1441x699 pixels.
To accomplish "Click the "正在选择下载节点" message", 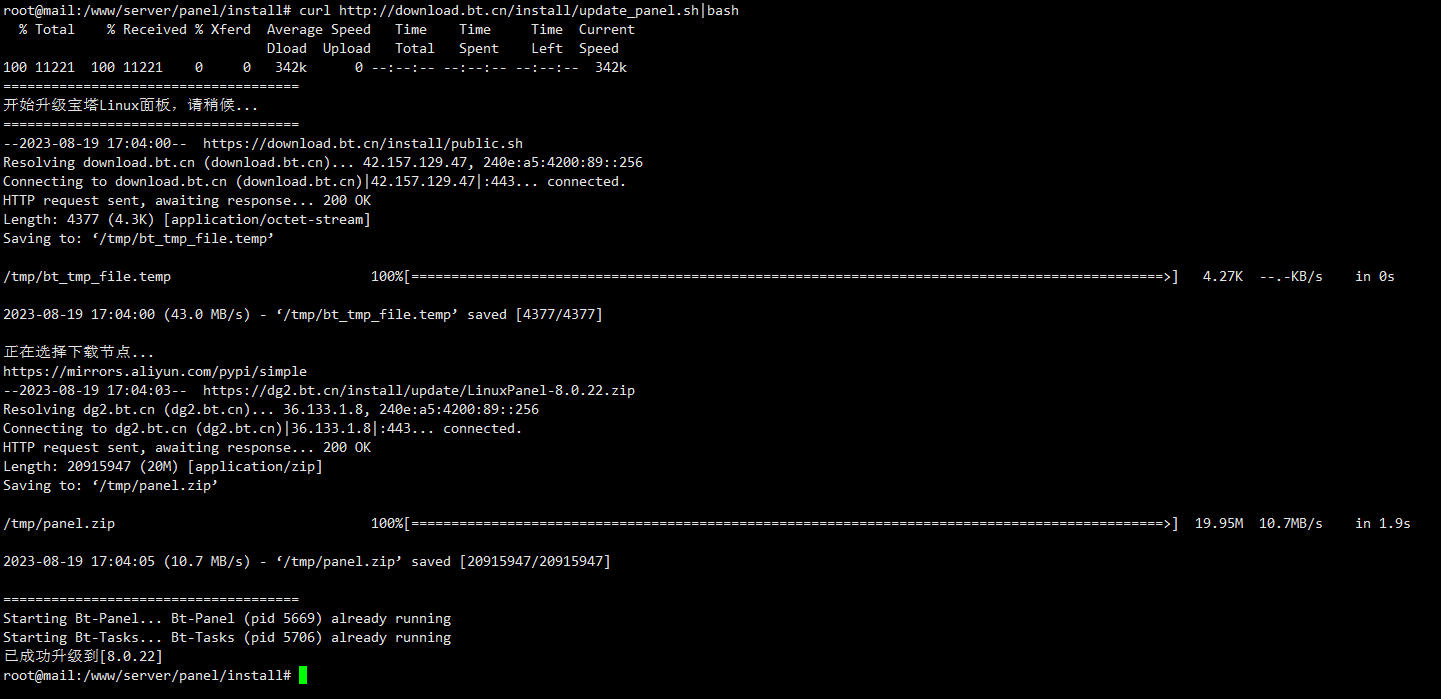I will click(79, 352).
